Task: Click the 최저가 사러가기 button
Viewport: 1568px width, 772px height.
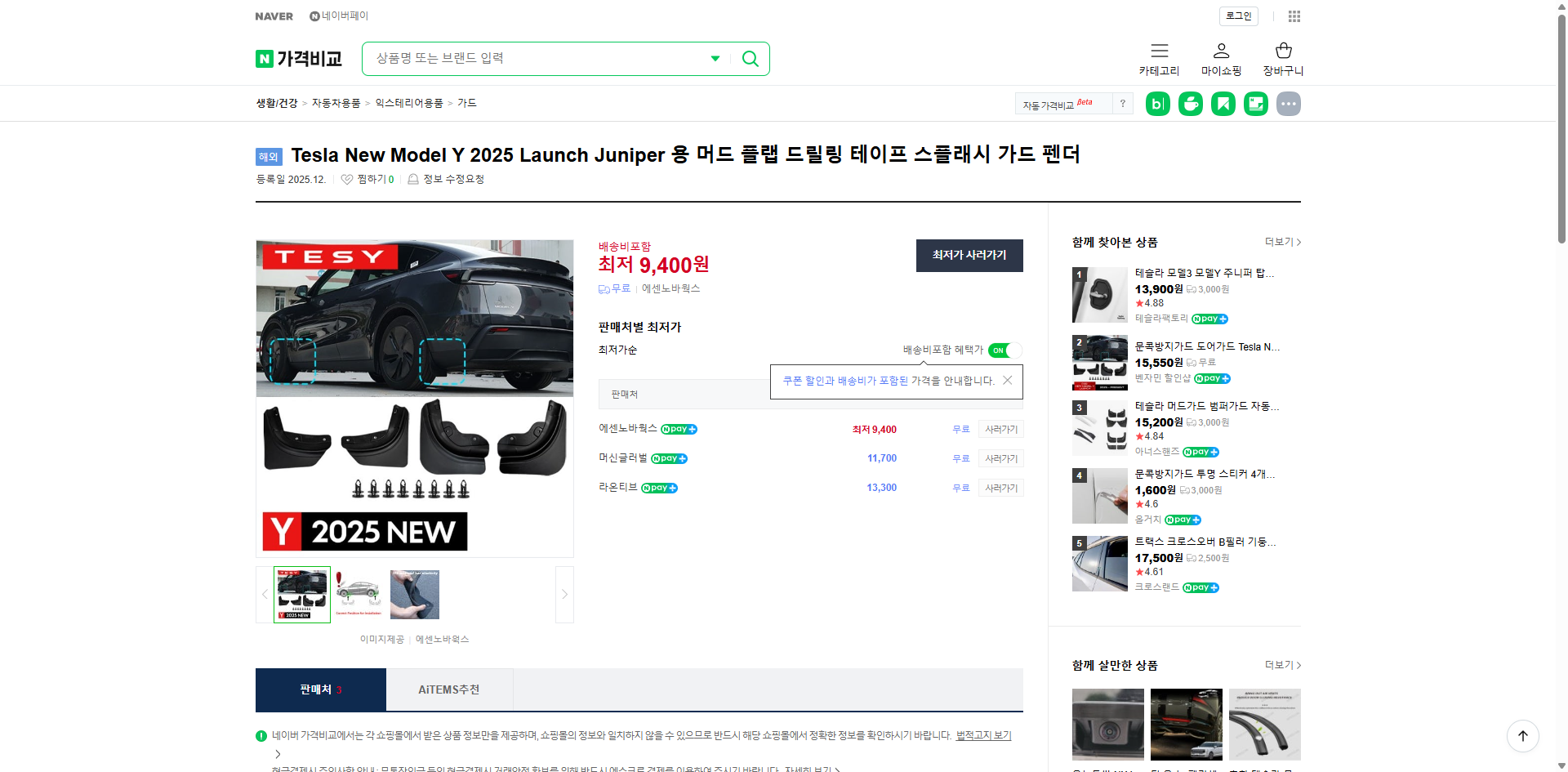Action: (969, 256)
